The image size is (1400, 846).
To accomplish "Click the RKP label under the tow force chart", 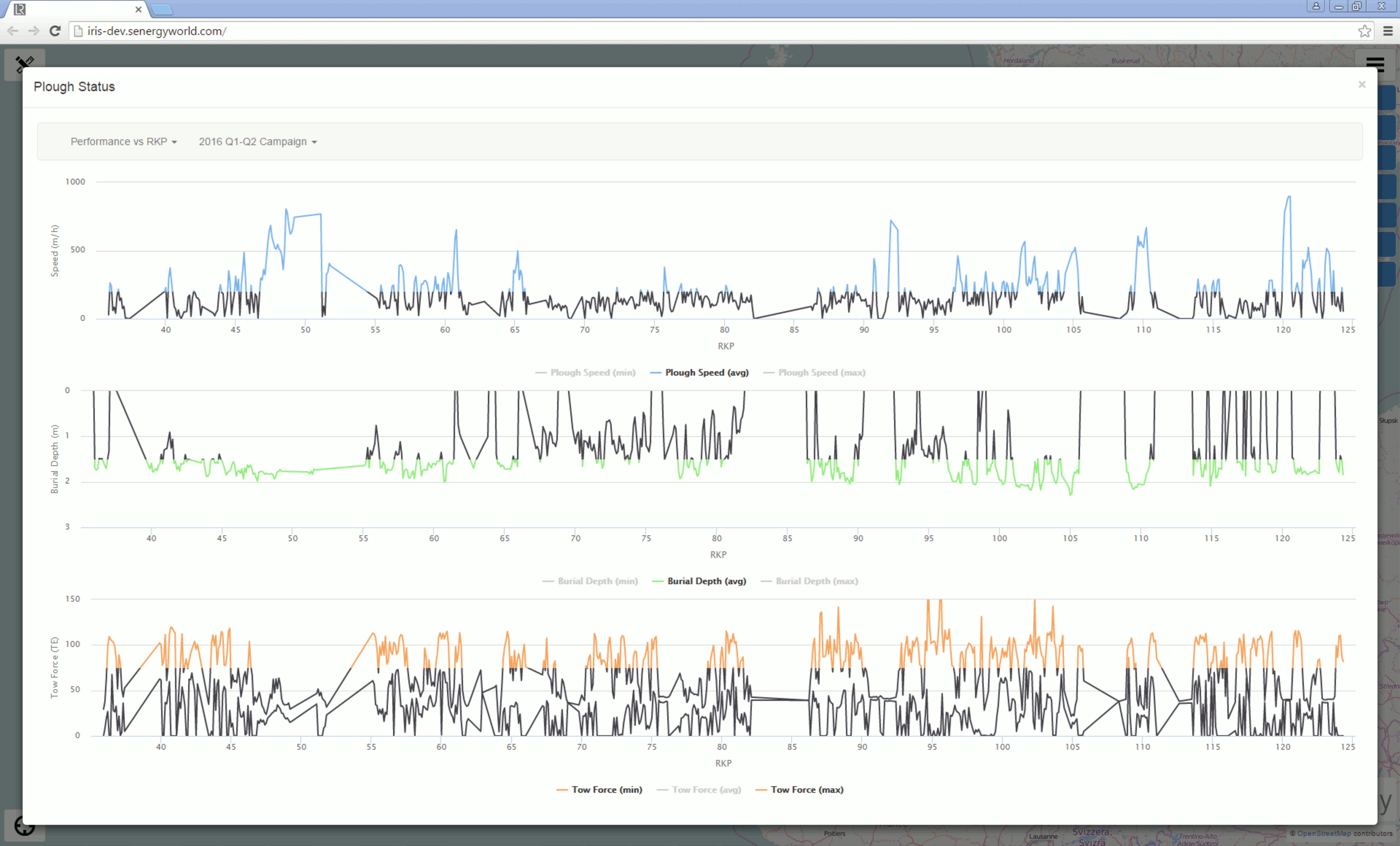I will click(723, 763).
